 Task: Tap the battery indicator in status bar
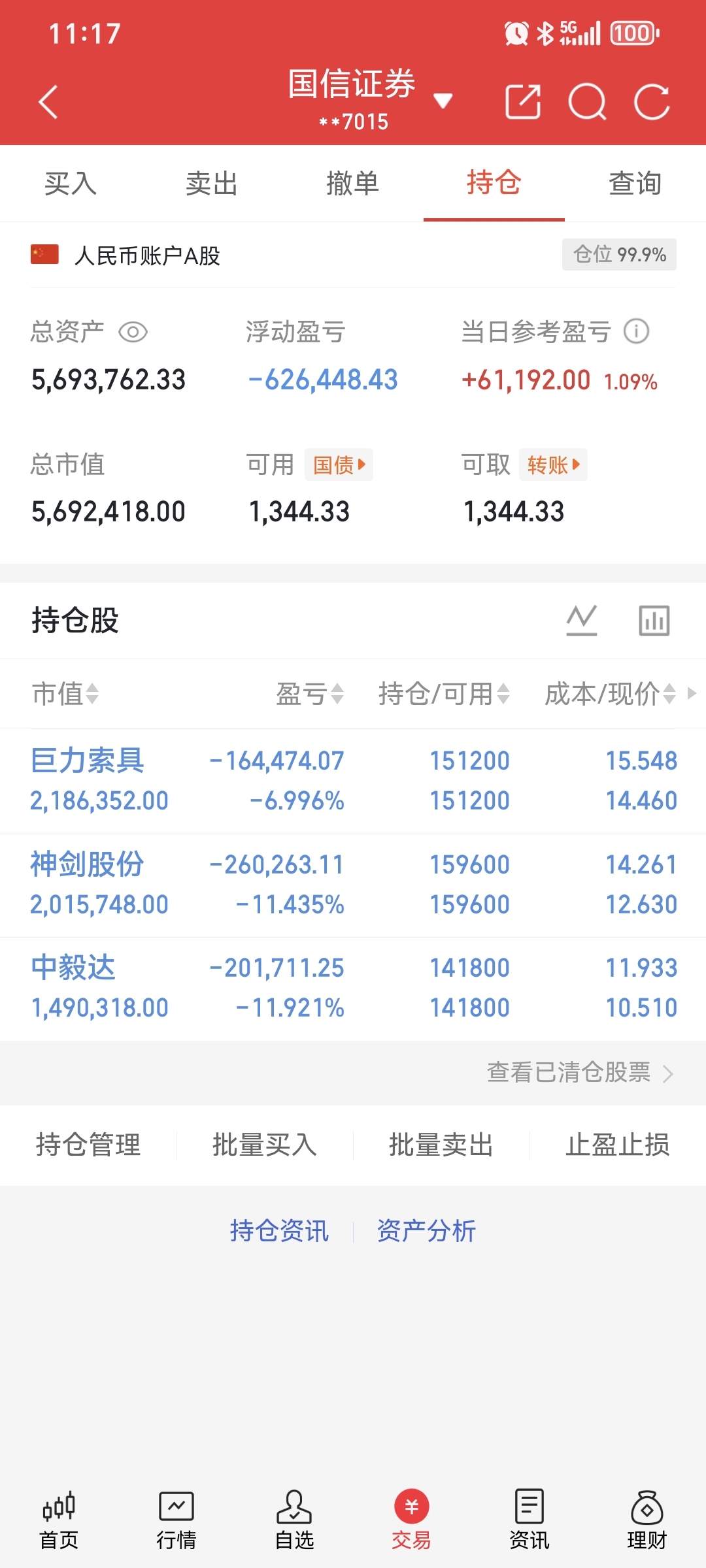(x=634, y=33)
